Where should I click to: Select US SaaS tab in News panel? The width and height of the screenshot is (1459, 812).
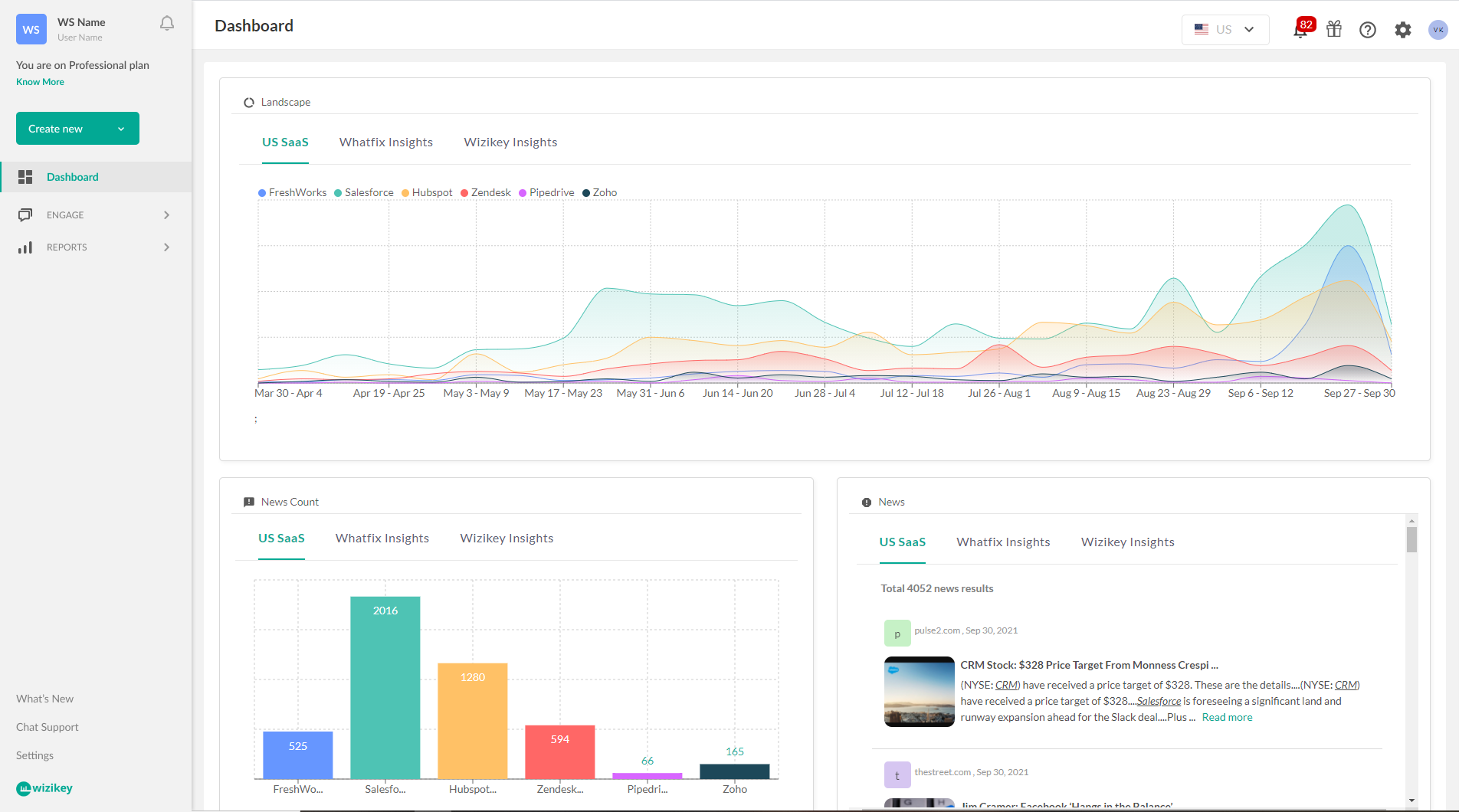[902, 542]
